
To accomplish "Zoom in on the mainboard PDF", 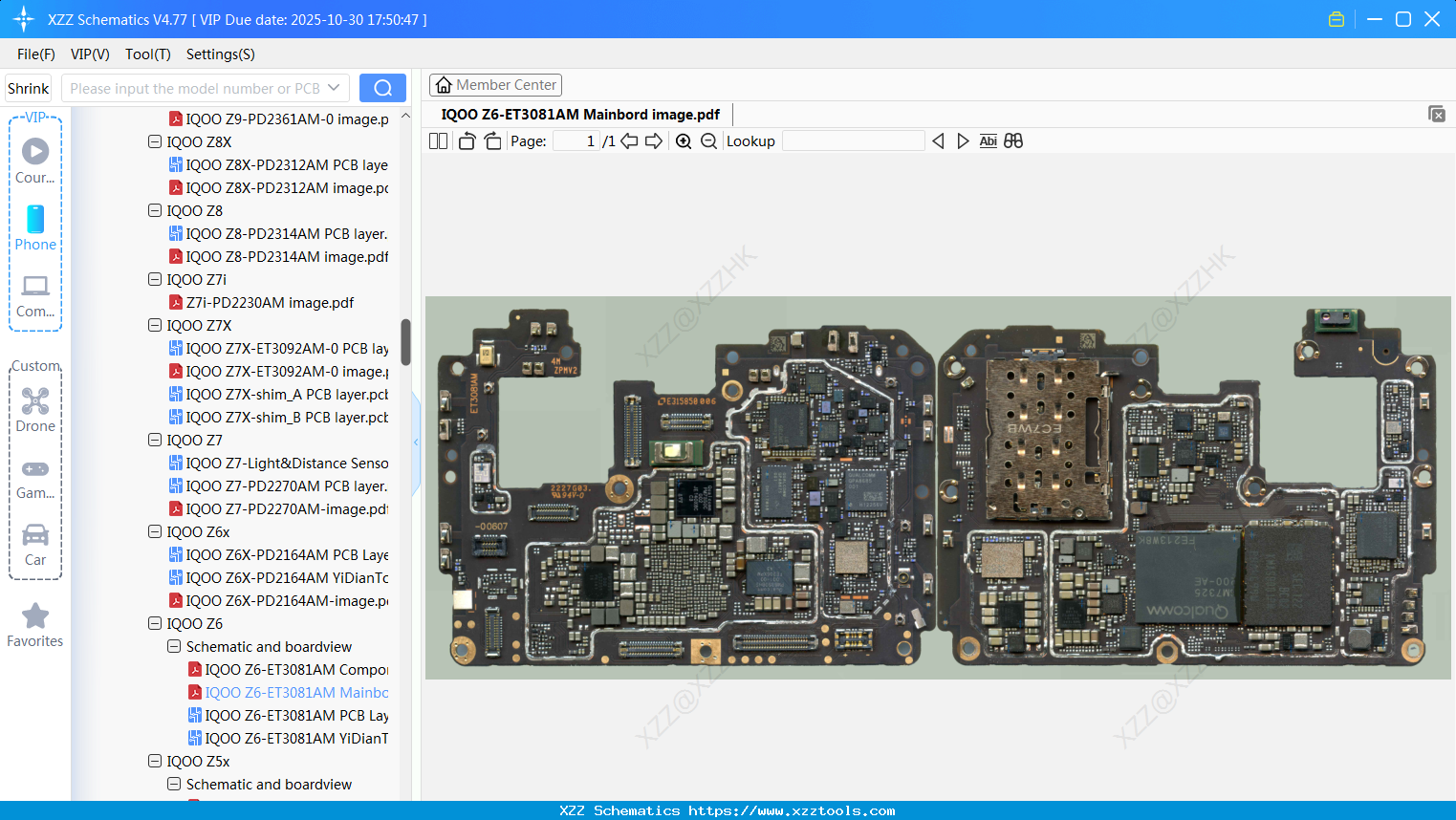I will [x=684, y=140].
